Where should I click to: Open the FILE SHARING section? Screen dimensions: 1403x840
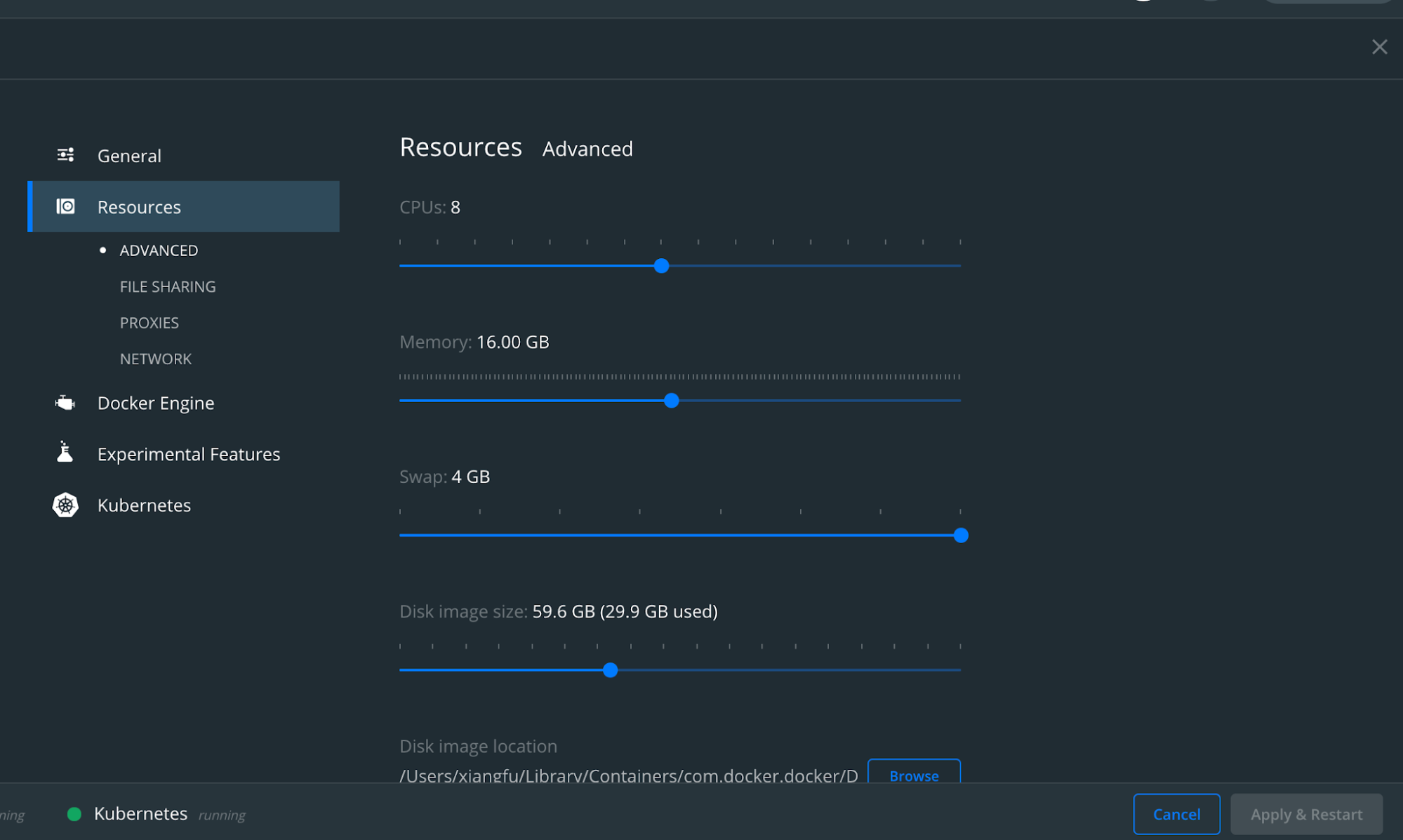(x=167, y=286)
